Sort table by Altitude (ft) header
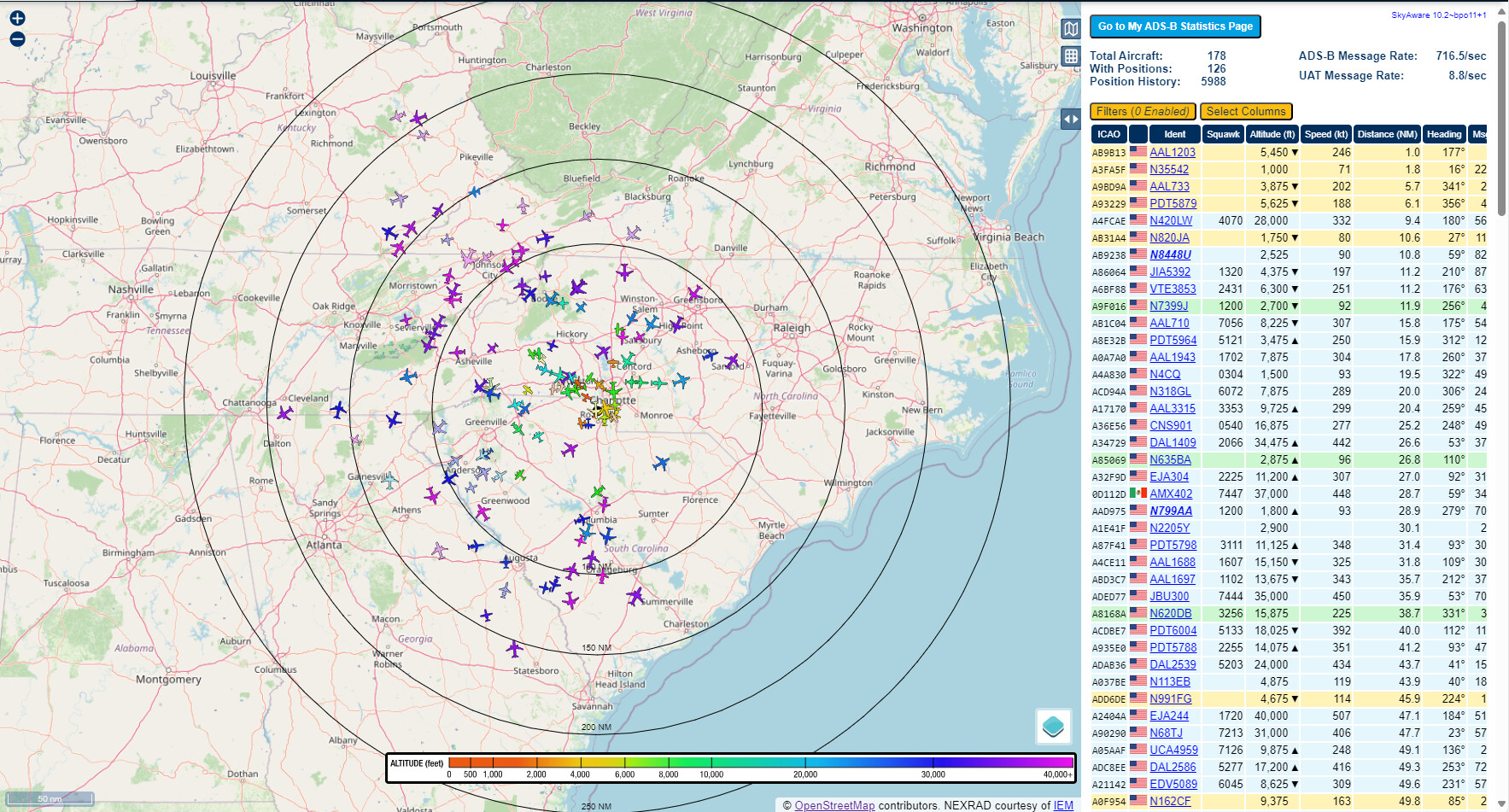This screenshot has height=812, width=1509. pyautogui.click(x=1272, y=134)
